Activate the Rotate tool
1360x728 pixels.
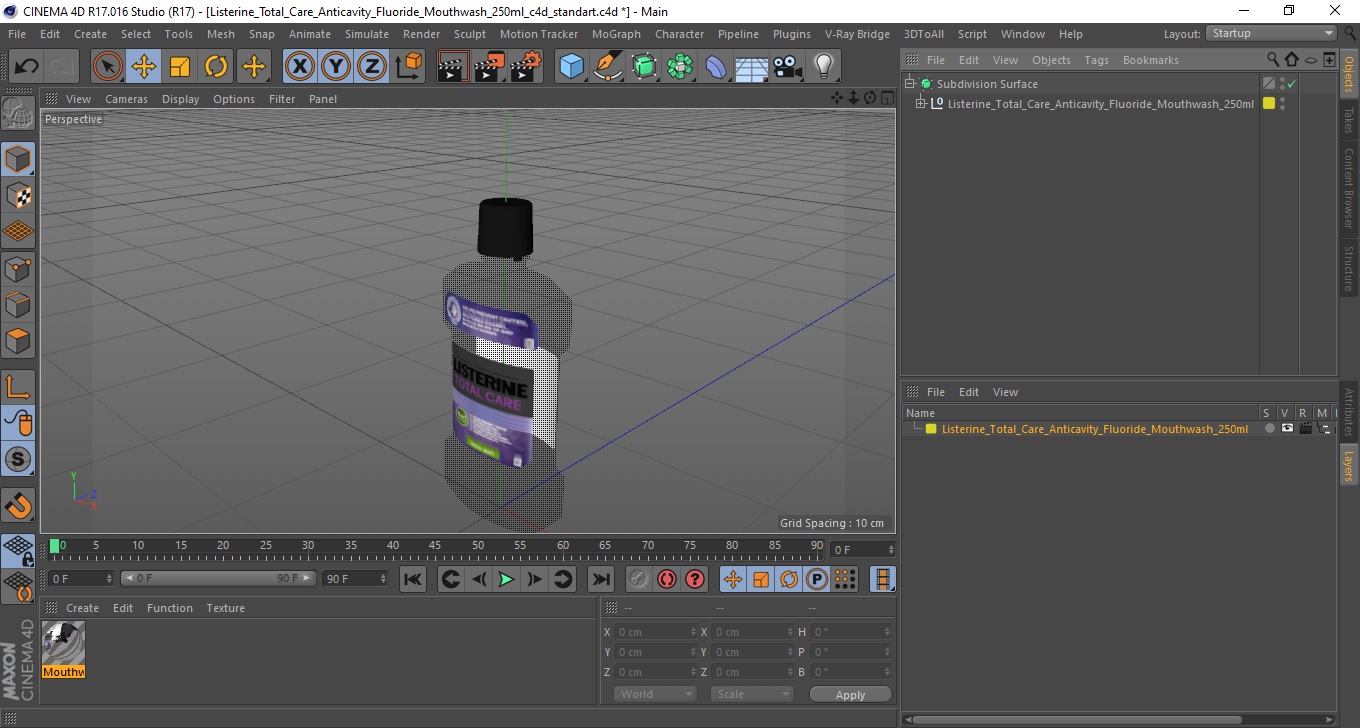[x=216, y=67]
